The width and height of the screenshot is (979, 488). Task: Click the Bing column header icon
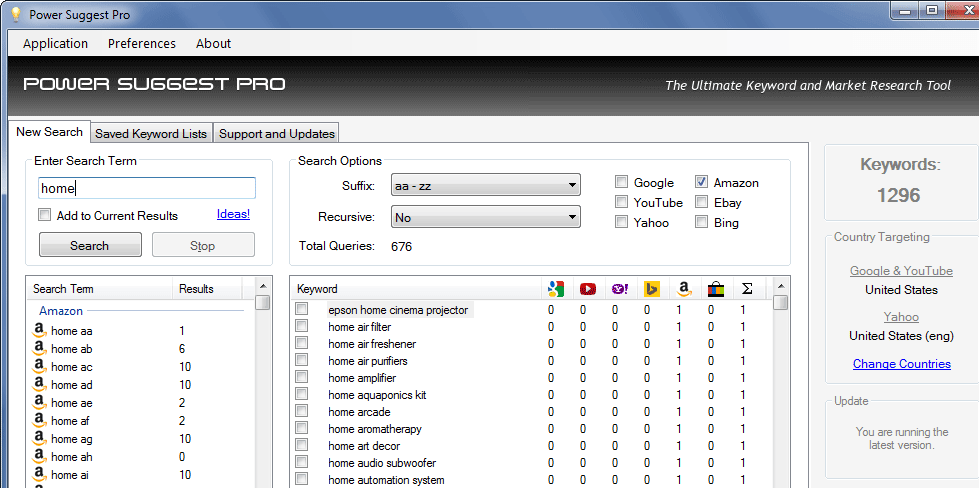652,289
